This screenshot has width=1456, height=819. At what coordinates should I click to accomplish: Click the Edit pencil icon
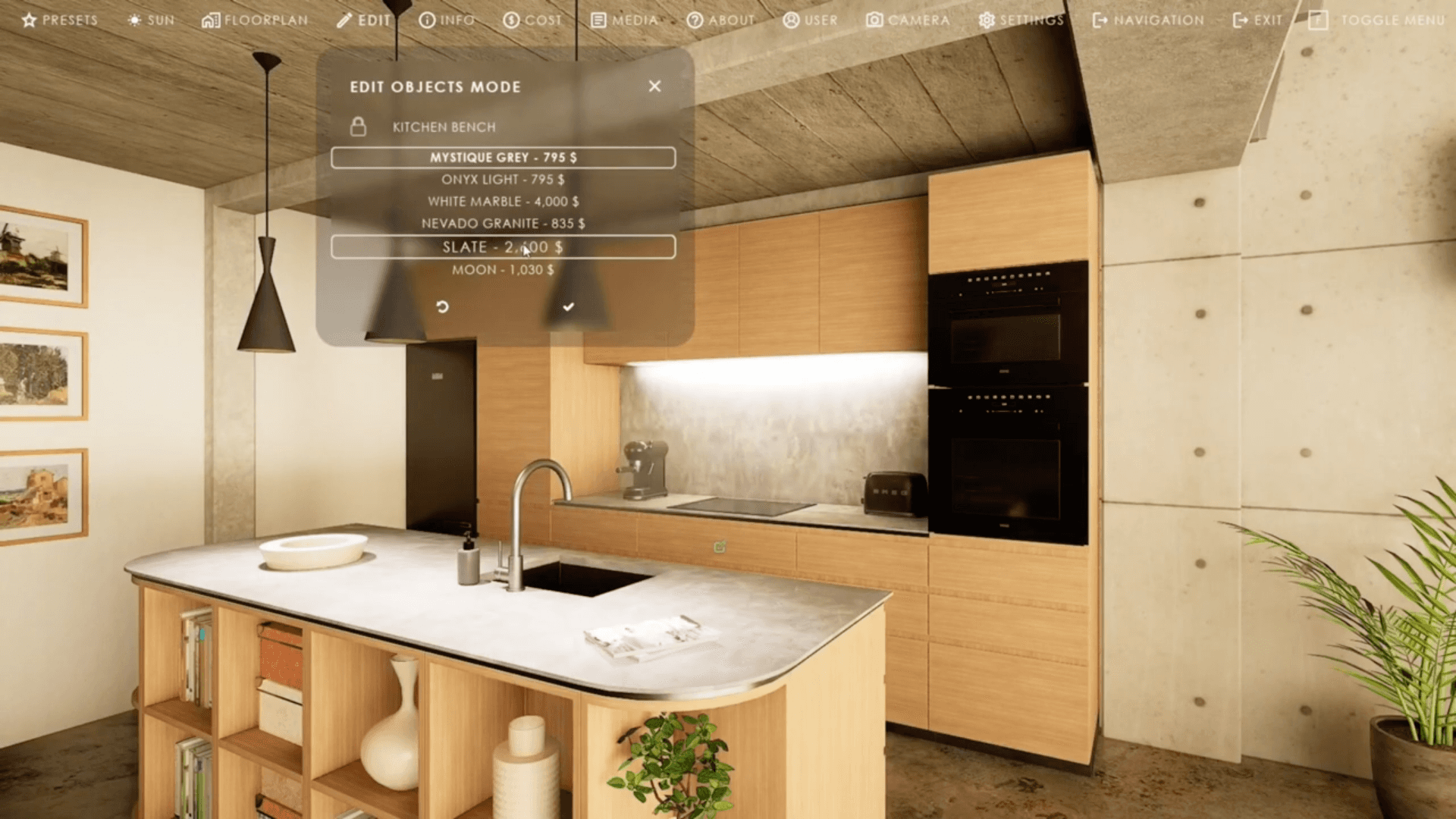click(x=344, y=20)
